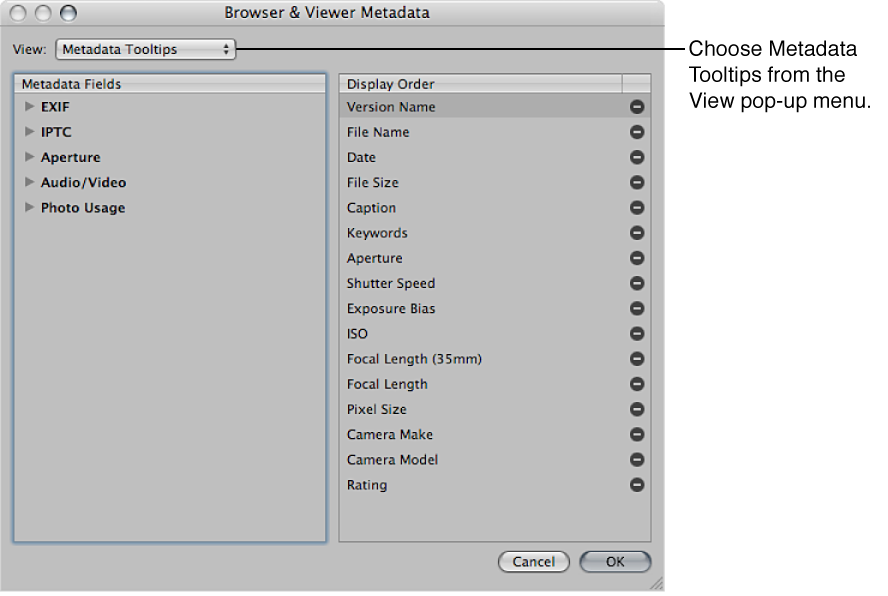Remove the Date field using its minus button
This screenshot has width=888, height=596.
[x=637, y=157]
